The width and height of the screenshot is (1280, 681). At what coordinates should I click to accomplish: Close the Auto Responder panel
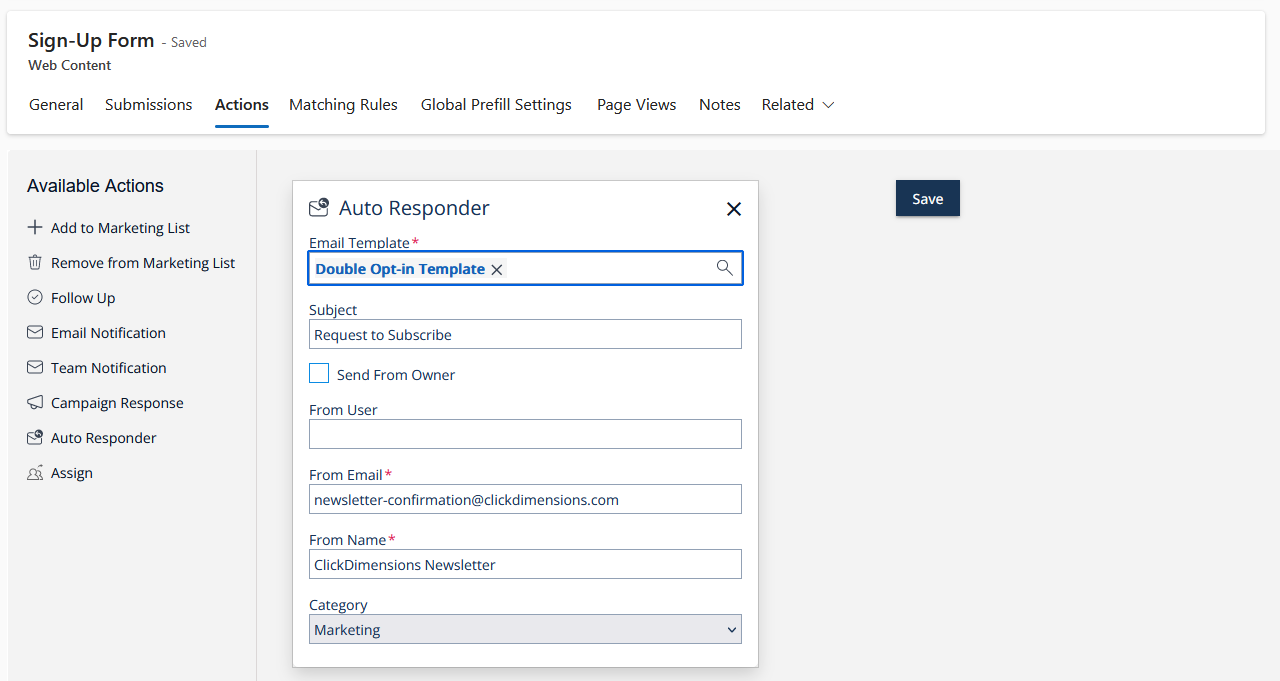[x=734, y=208]
